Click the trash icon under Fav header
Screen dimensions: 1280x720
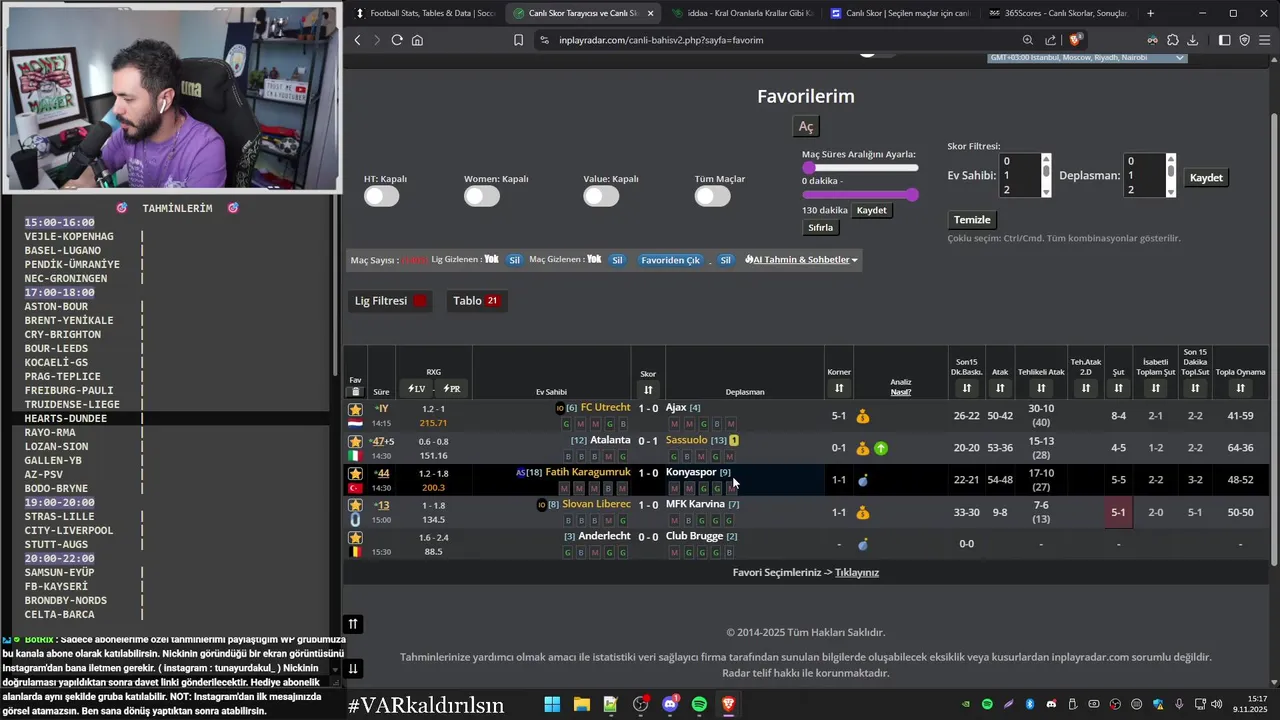pyautogui.click(x=355, y=392)
